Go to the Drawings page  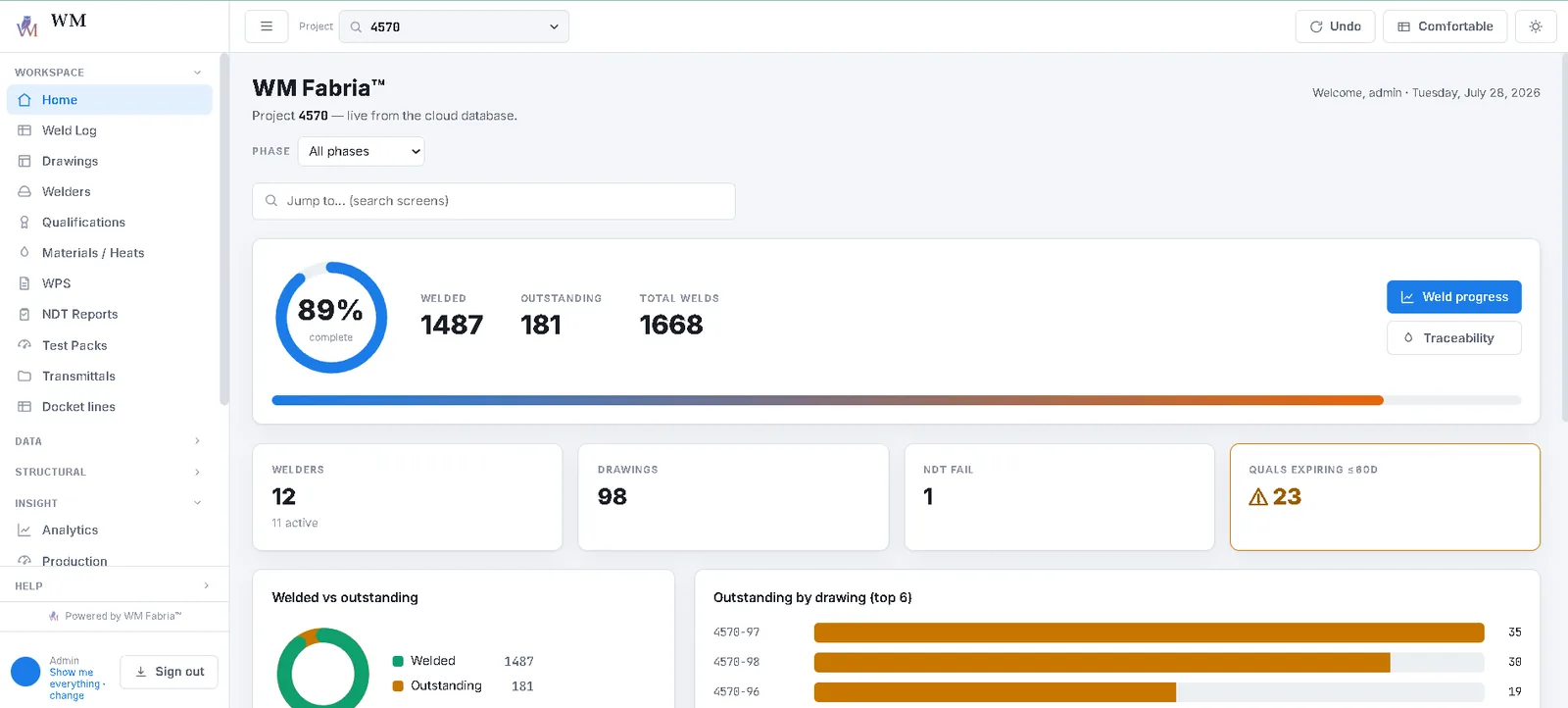pos(110,161)
